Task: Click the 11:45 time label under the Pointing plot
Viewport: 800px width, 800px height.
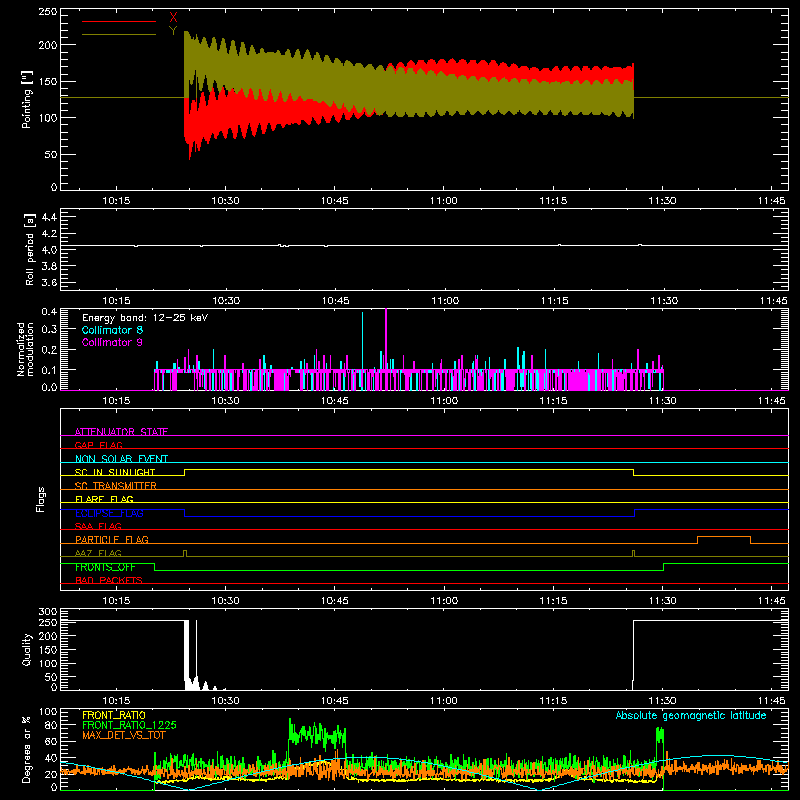Action: pos(772,201)
